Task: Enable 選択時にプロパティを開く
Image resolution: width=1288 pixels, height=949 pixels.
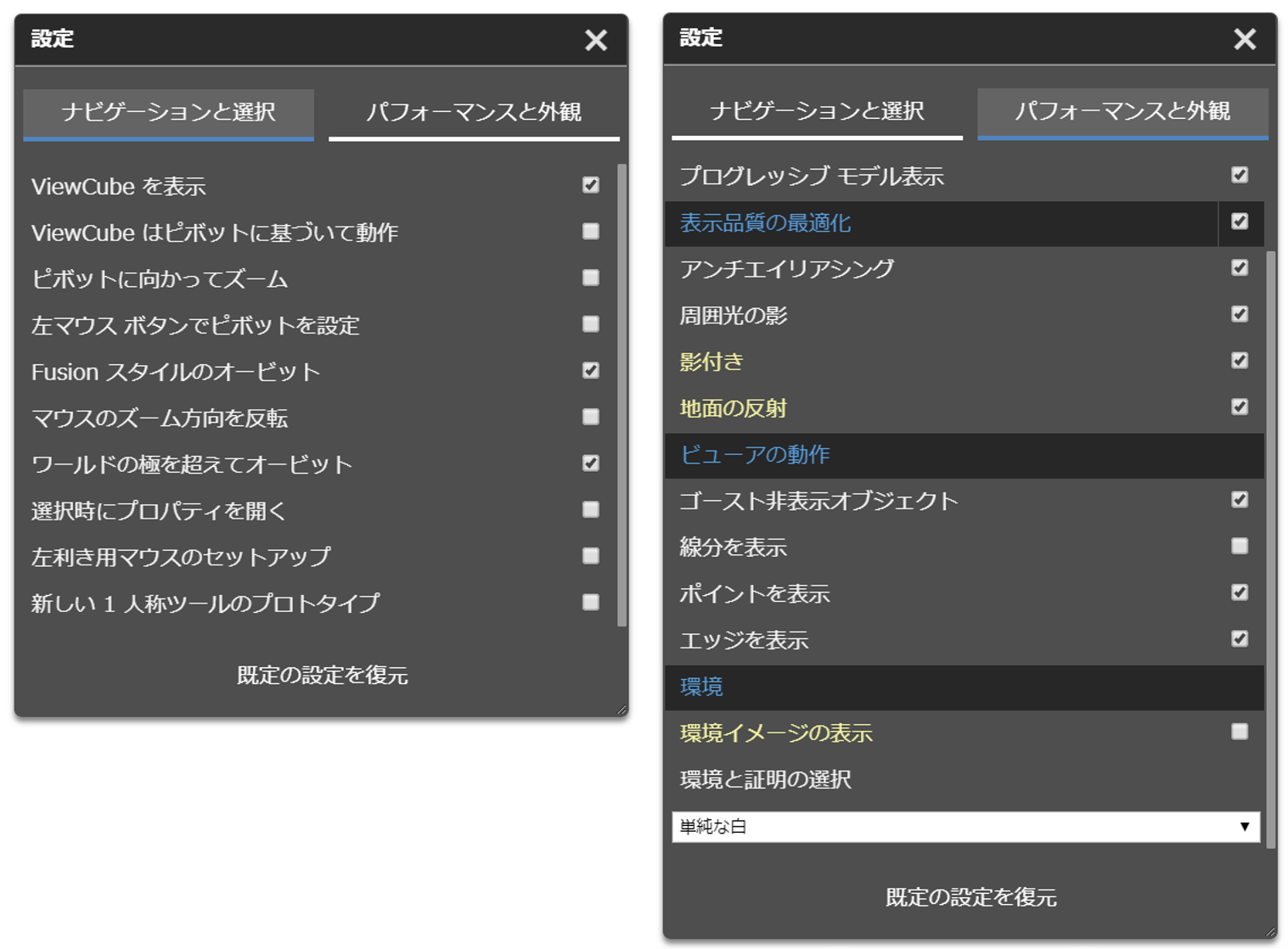Action: (x=591, y=509)
